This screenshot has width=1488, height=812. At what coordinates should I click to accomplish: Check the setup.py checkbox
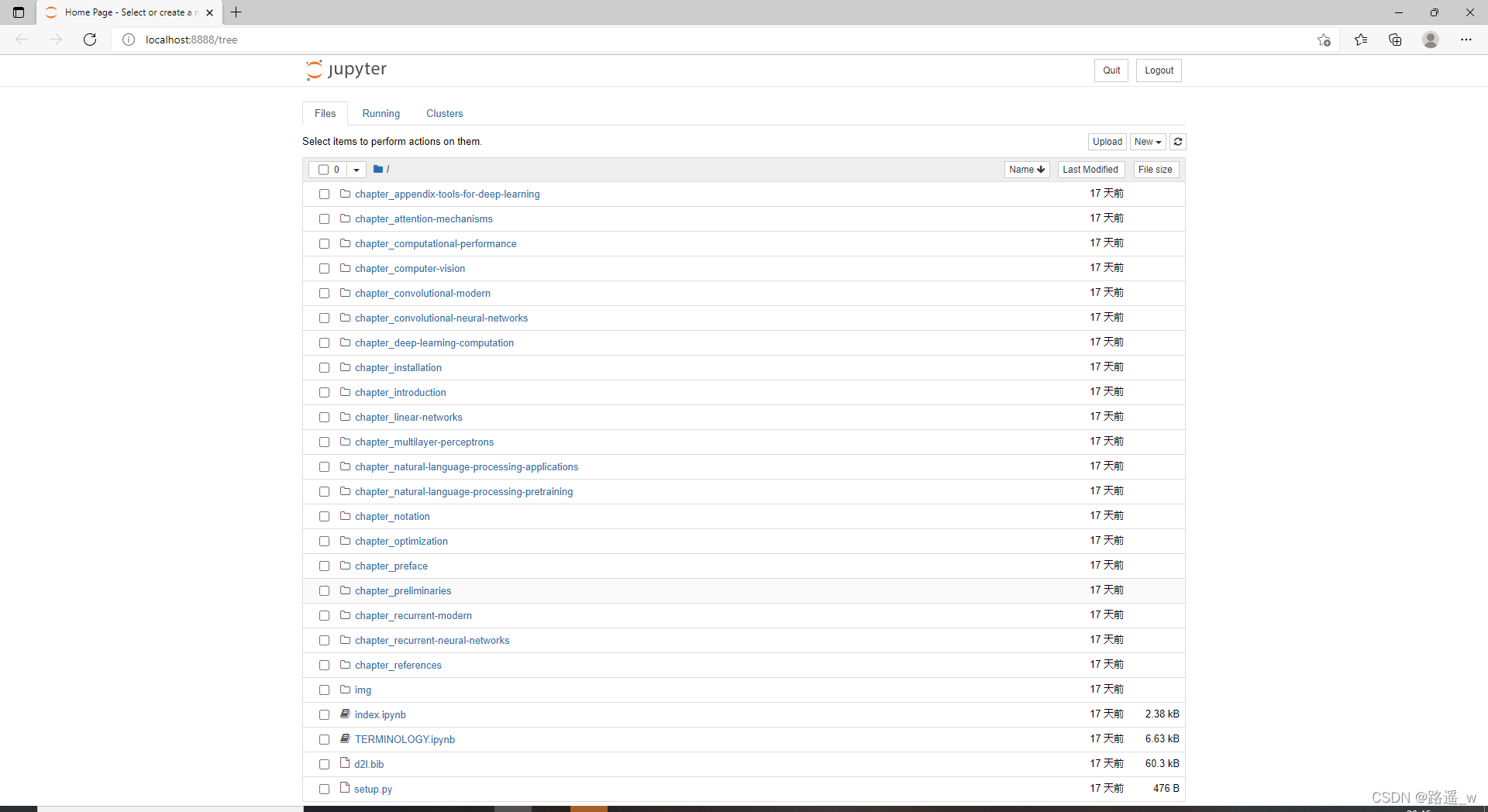coord(324,790)
